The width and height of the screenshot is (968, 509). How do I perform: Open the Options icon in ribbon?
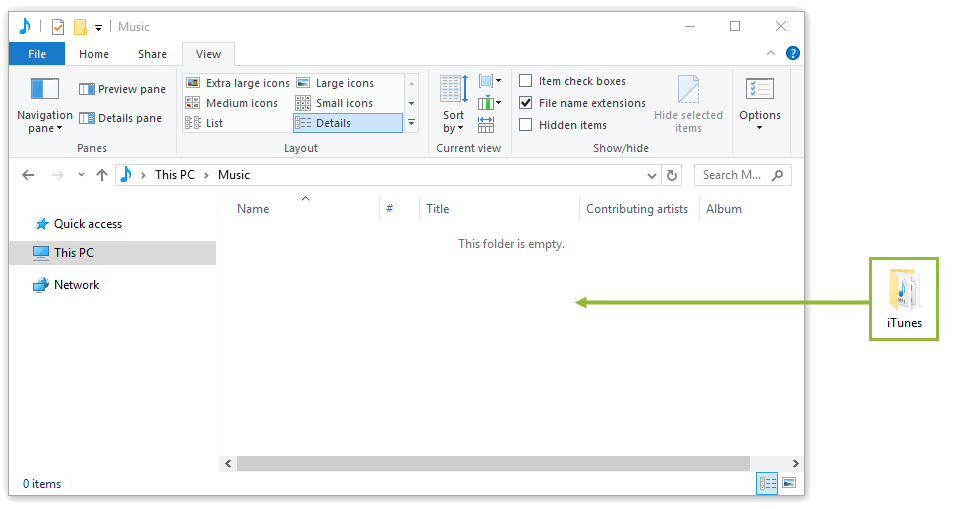coord(760,90)
